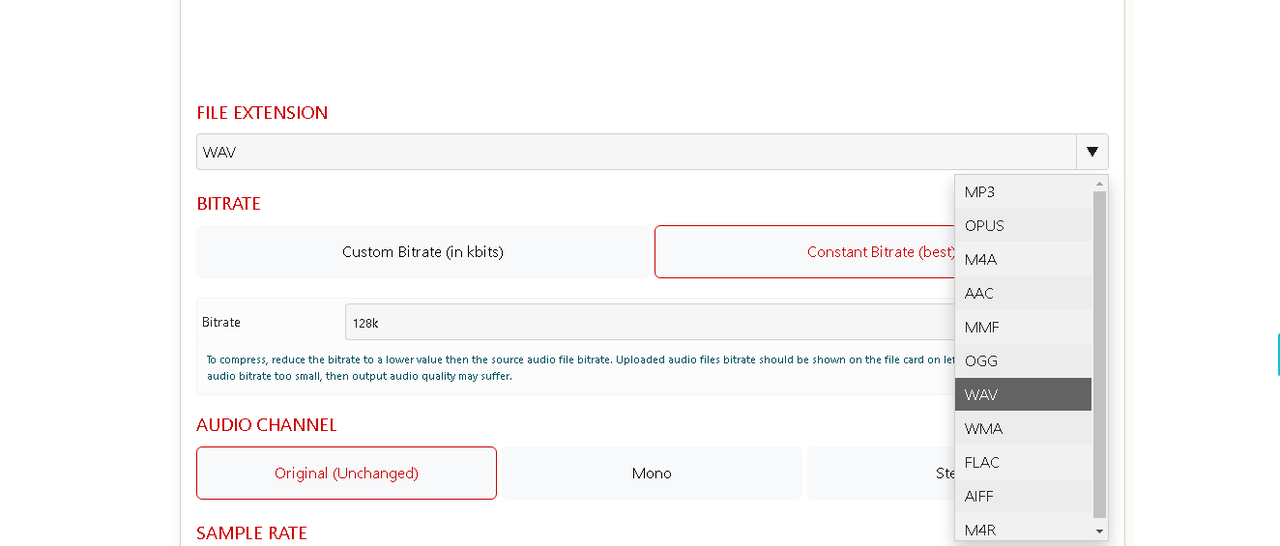
Task: Click the 128k bitrate field
Action: (648, 323)
